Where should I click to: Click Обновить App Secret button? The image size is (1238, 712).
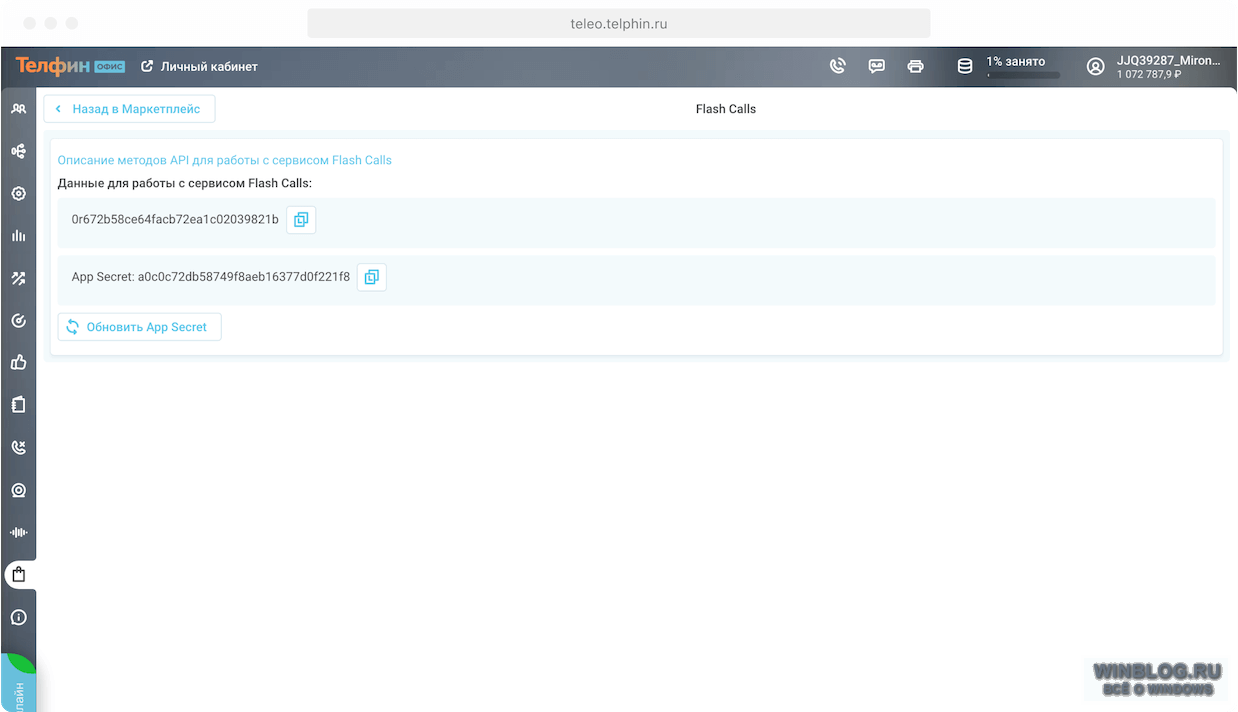(x=140, y=327)
